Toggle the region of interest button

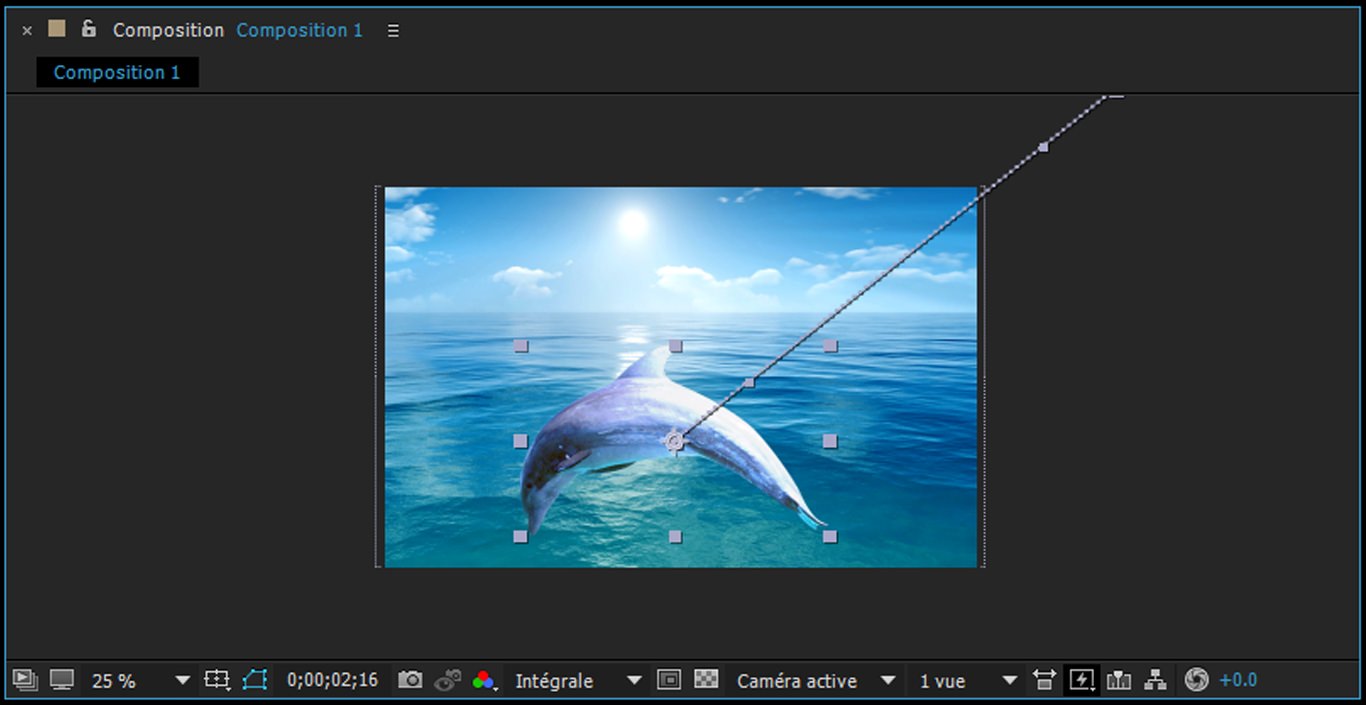(x=669, y=681)
